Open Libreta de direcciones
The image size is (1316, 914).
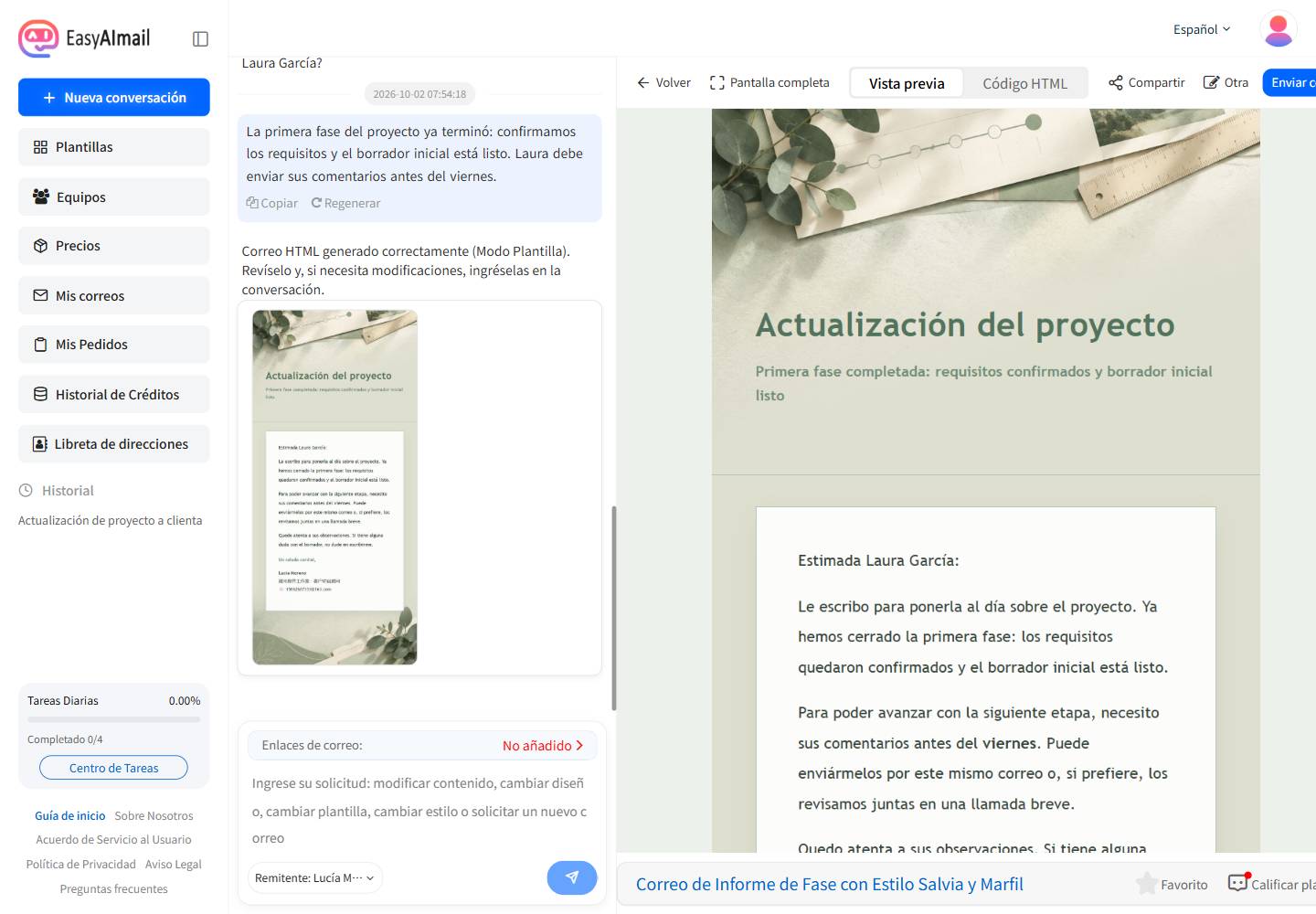(x=114, y=443)
